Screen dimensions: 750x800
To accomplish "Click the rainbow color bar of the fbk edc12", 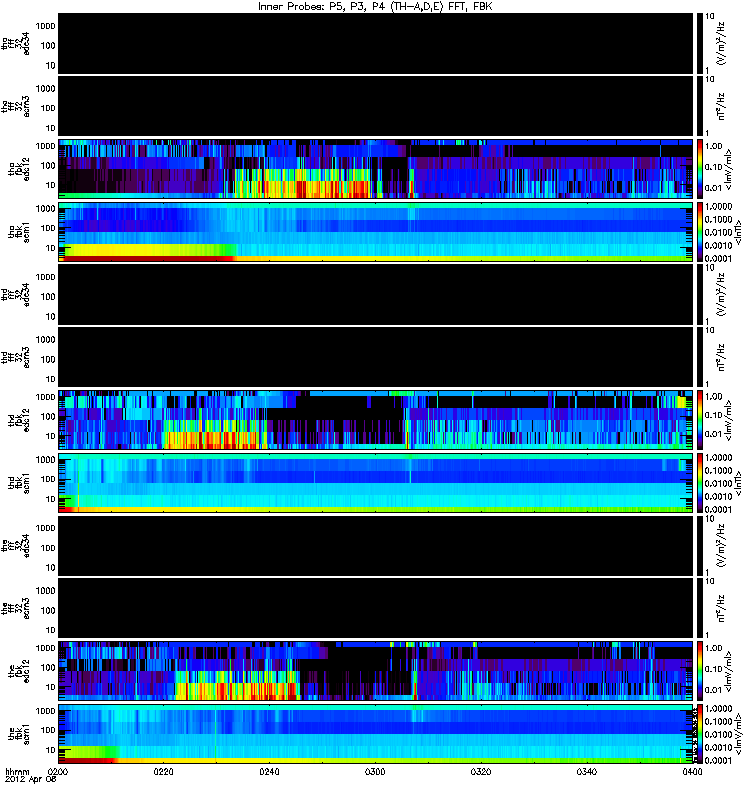I will [699, 671].
